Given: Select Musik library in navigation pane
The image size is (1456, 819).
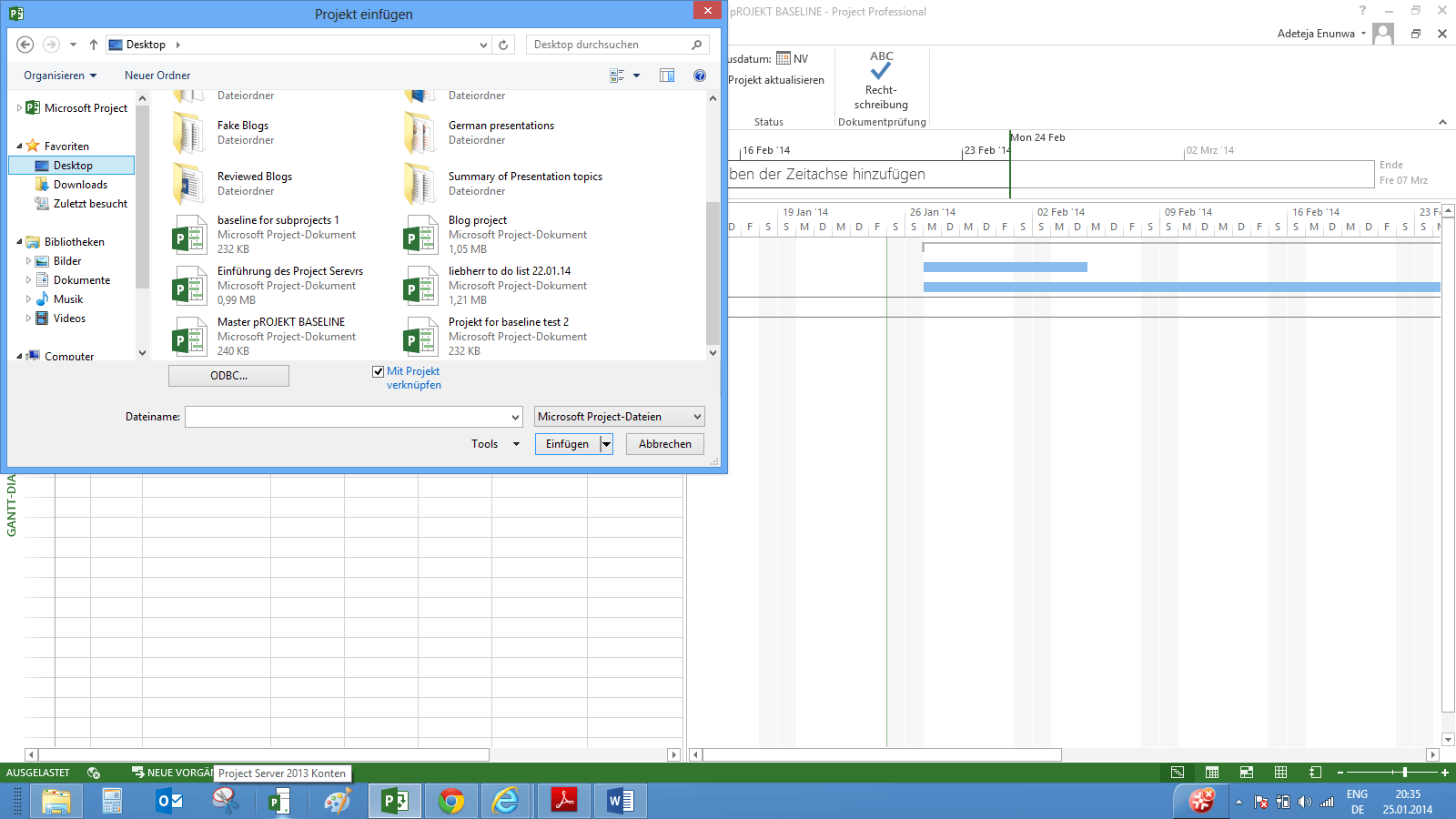Looking at the screenshot, I should click(67, 299).
